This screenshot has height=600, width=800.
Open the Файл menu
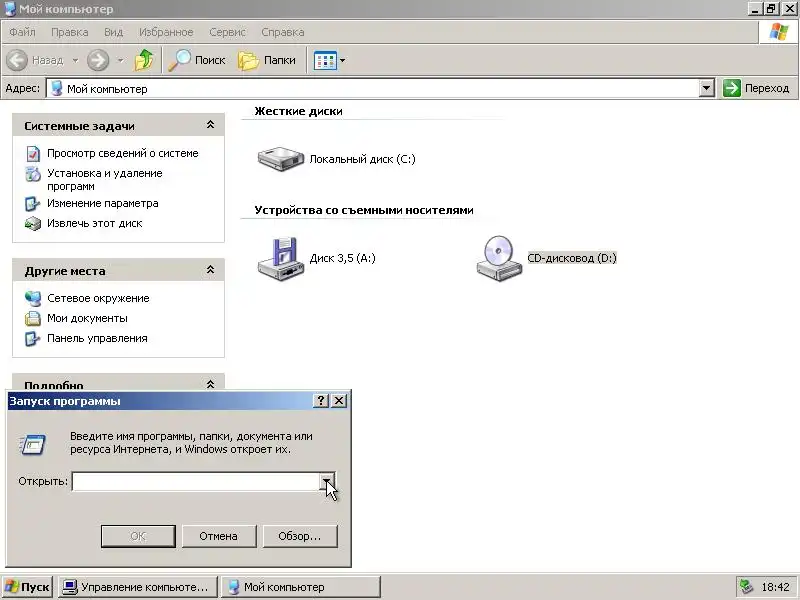(x=22, y=32)
